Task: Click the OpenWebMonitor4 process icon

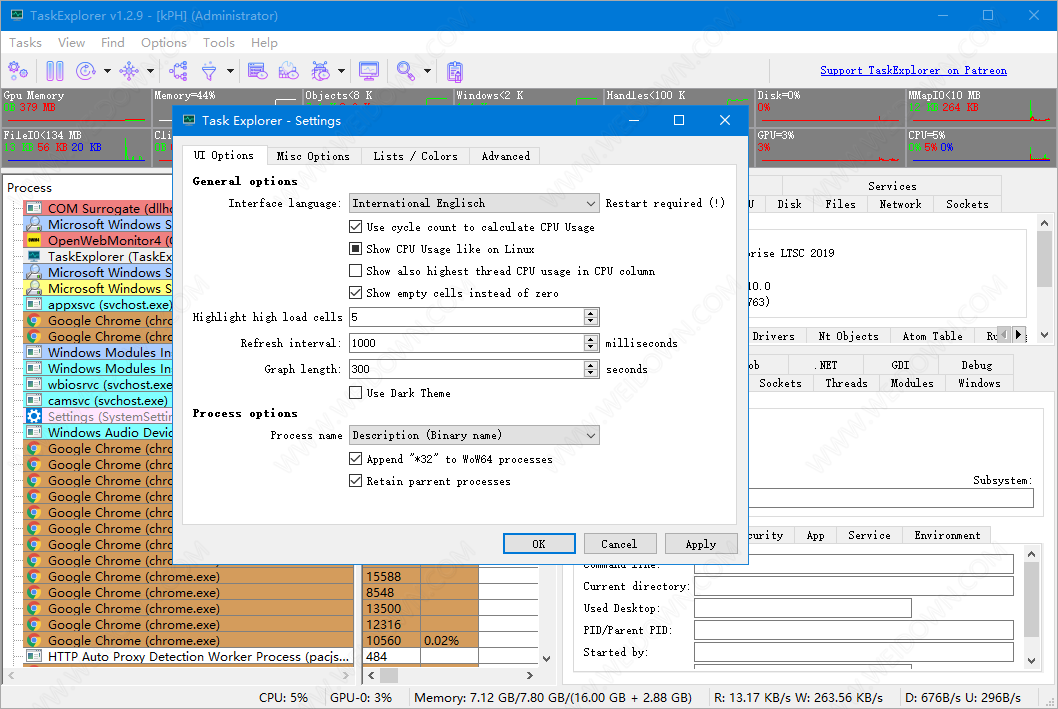Action: point(34,240)
